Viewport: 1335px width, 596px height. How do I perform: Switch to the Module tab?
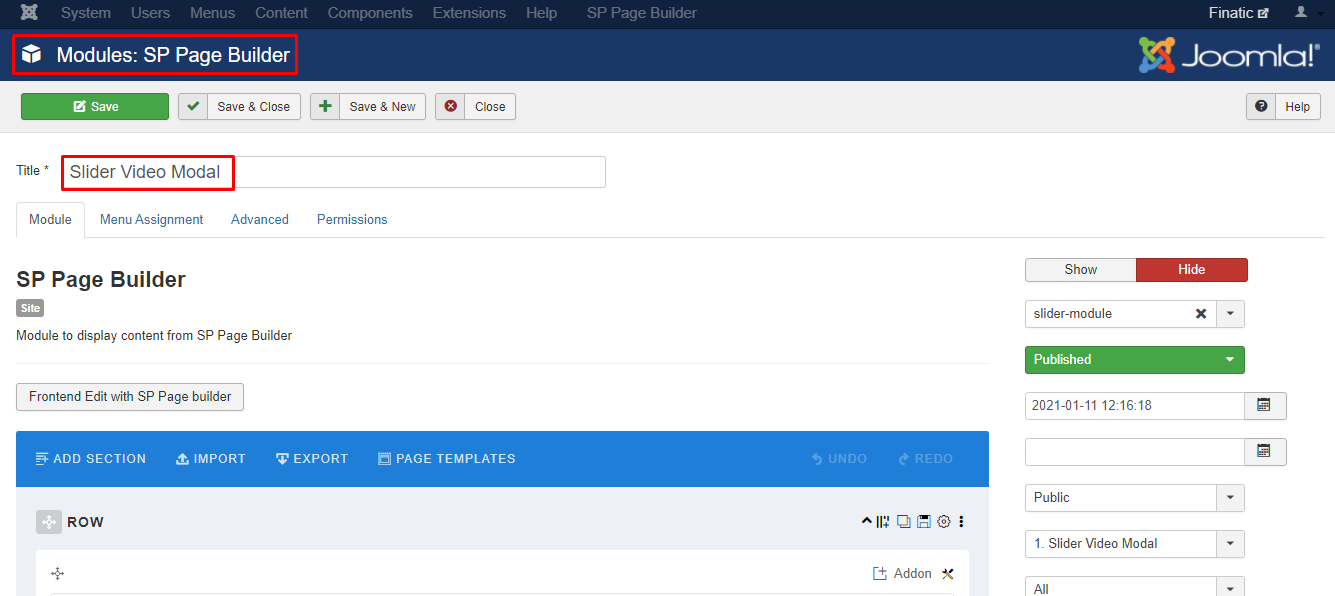(50, 220)
